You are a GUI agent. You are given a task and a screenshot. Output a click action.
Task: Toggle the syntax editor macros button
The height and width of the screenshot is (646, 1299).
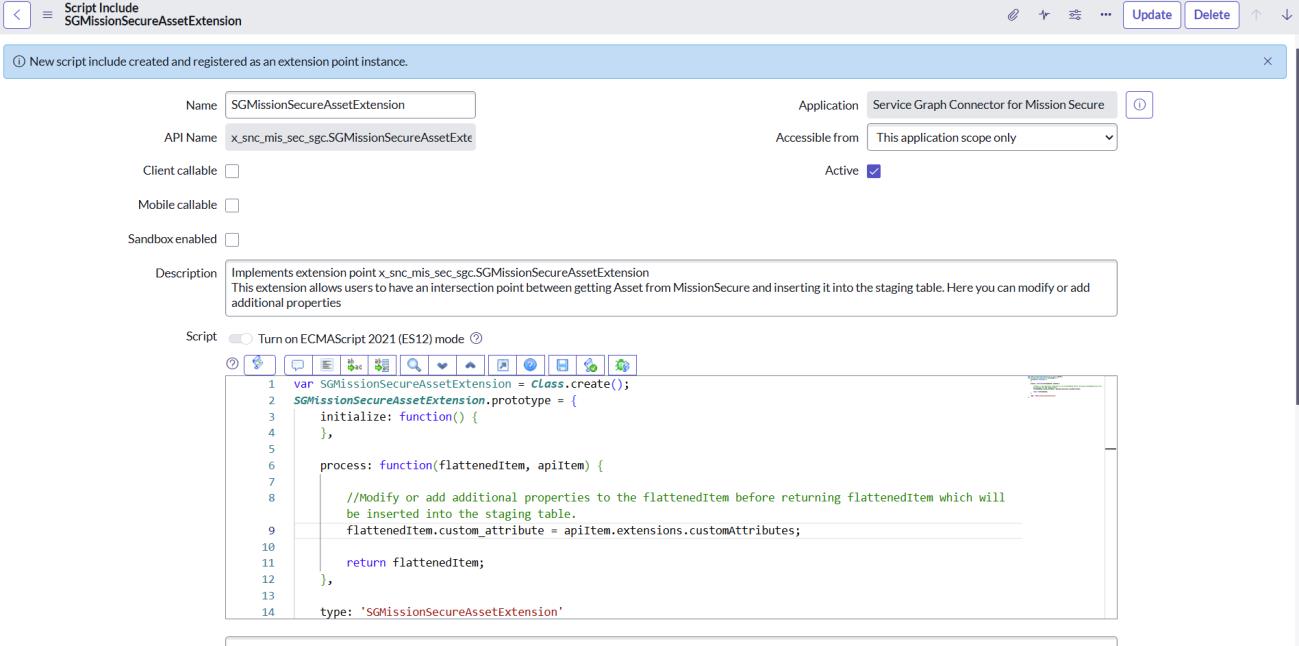[257, 365]
